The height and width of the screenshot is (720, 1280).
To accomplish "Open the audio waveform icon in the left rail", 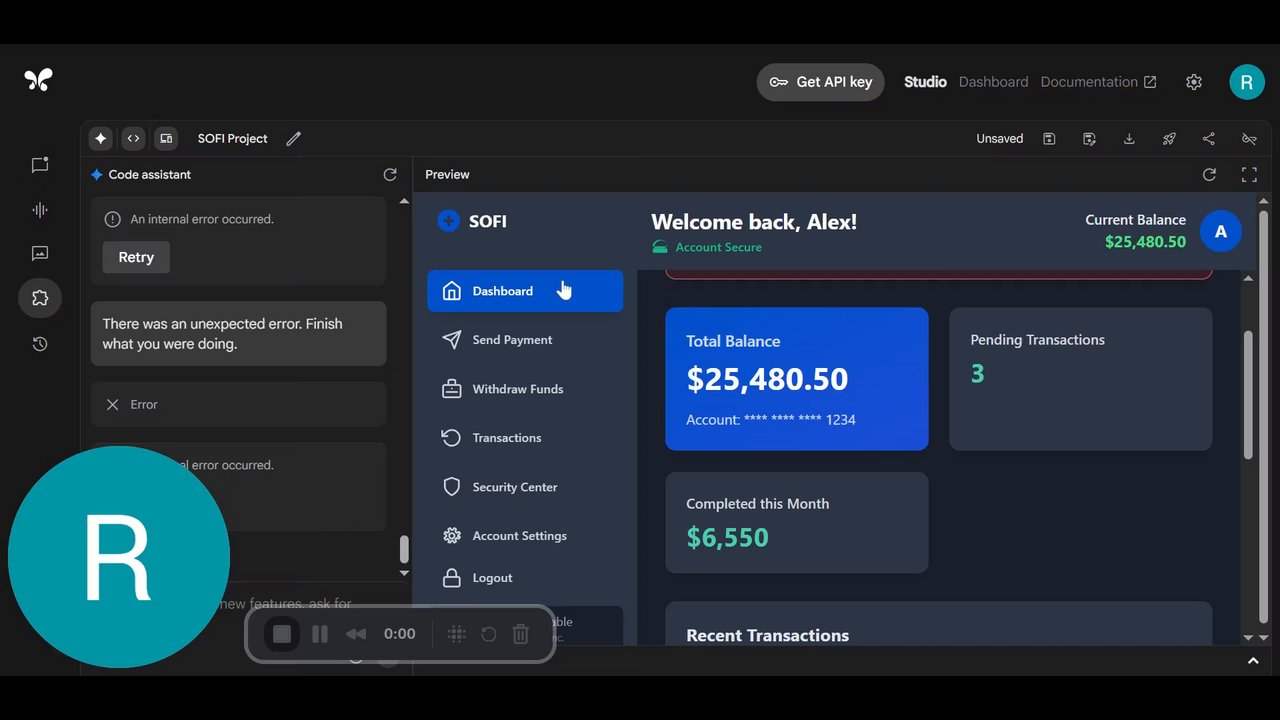I will click(x=40, y=210).
